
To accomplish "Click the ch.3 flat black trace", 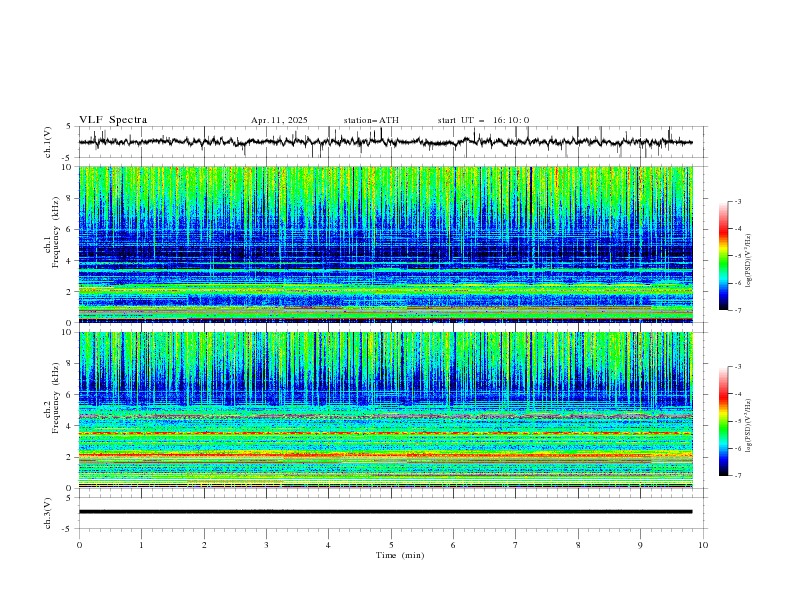I will (x=386, y=512).
